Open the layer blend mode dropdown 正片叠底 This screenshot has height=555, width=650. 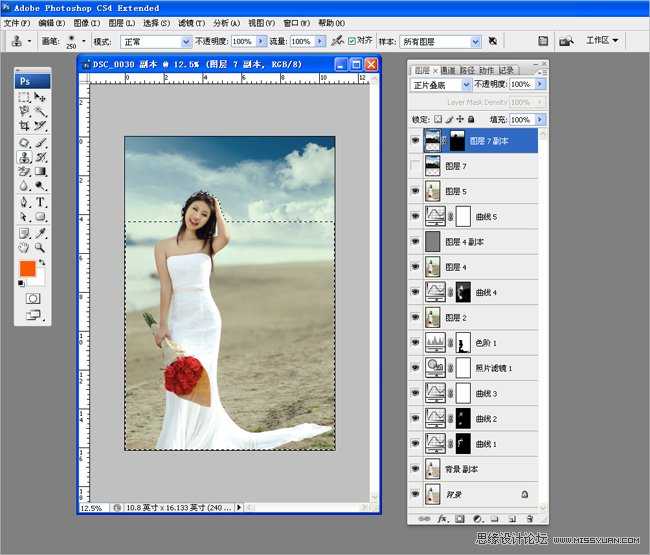point(441,85)
